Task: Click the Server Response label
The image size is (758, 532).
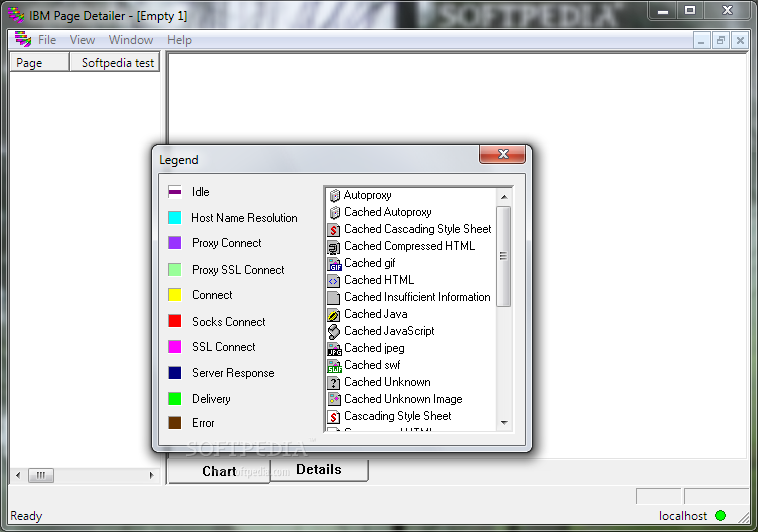Action: pyautogui.click(x=233, y=373)
